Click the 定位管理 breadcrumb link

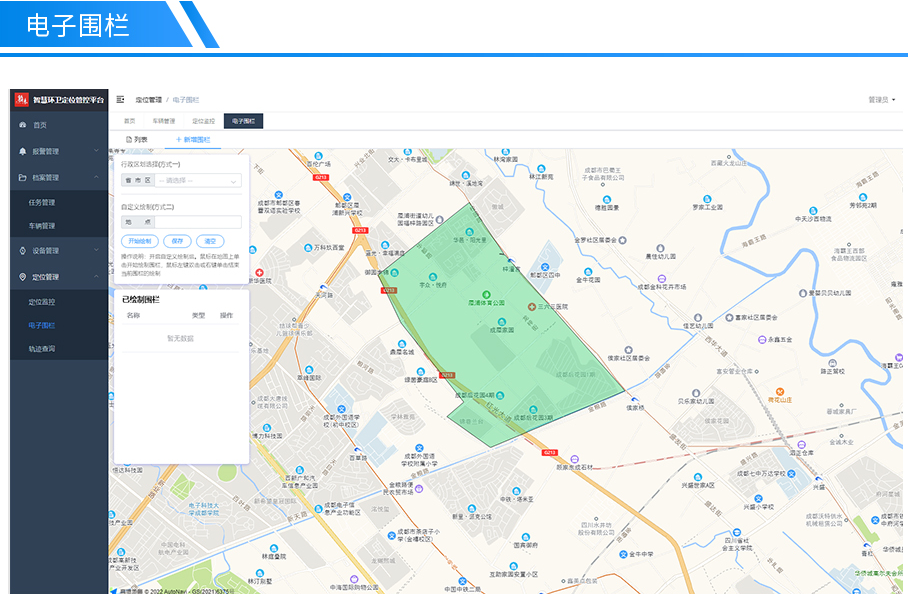pos(149,100)
